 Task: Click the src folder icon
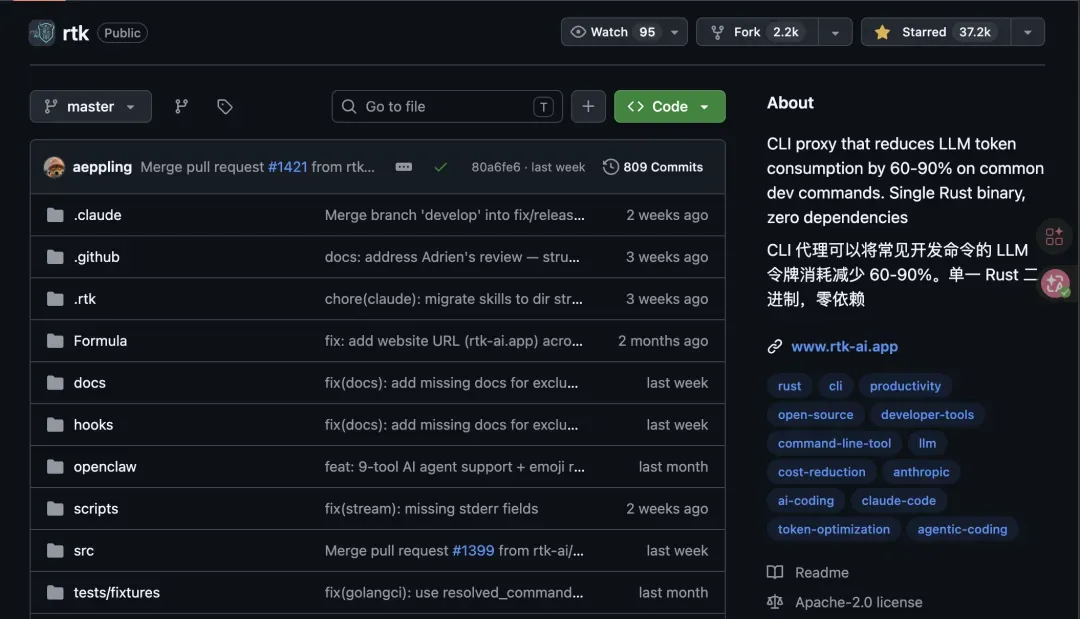pyautogui.click(x=55, y=552)
